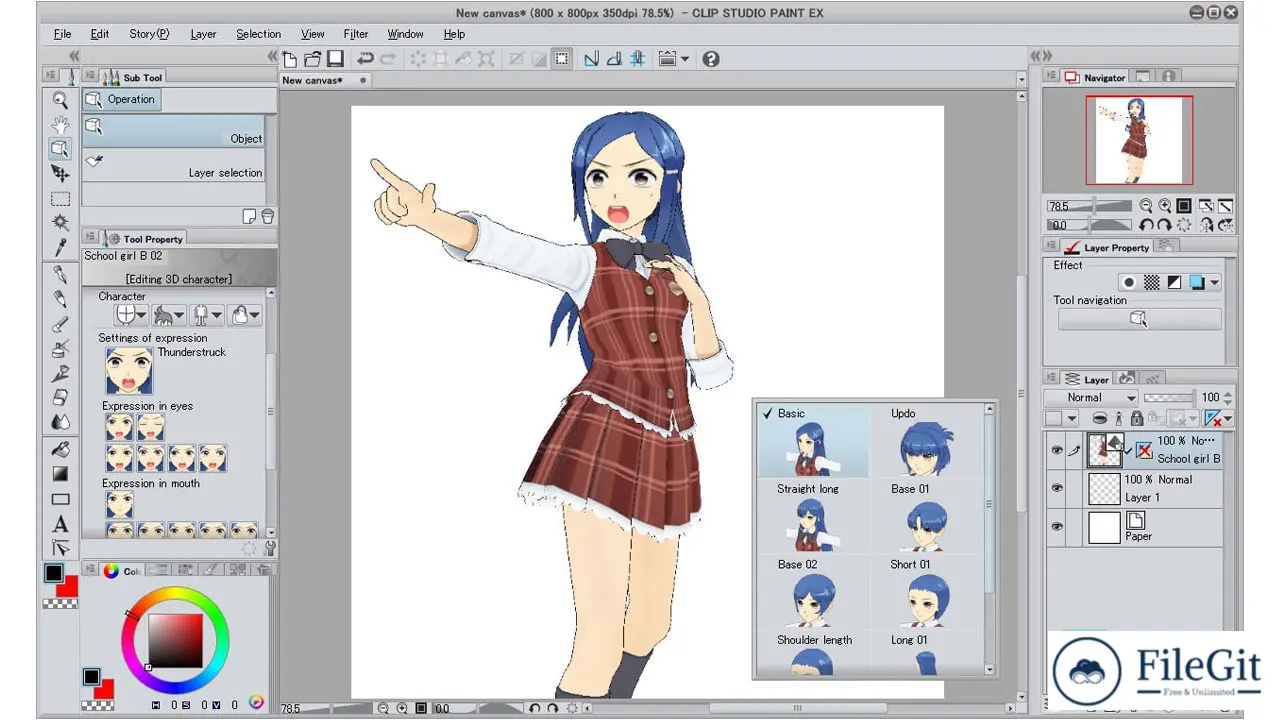Save the canvas with toolbar icon
This screenshot has height=720, width=1280.
(x=335, y=59)
